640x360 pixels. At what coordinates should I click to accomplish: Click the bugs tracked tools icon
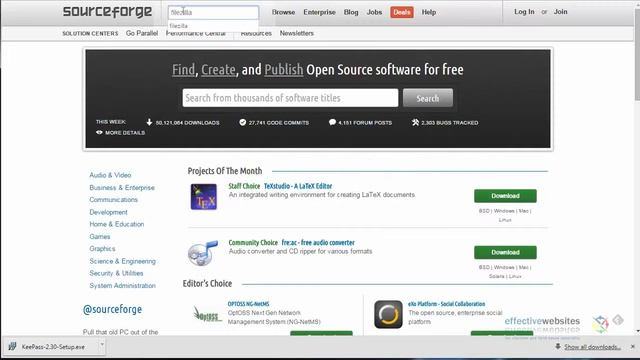coord(416,122)
